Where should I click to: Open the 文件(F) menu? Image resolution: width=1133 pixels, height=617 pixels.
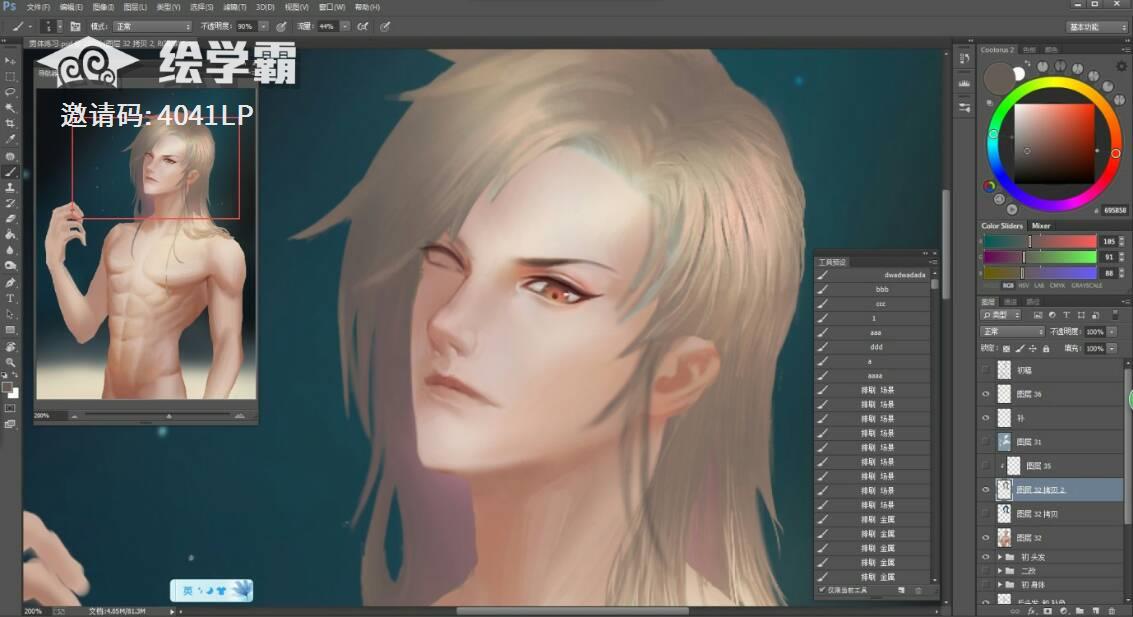tap(38, 7)
